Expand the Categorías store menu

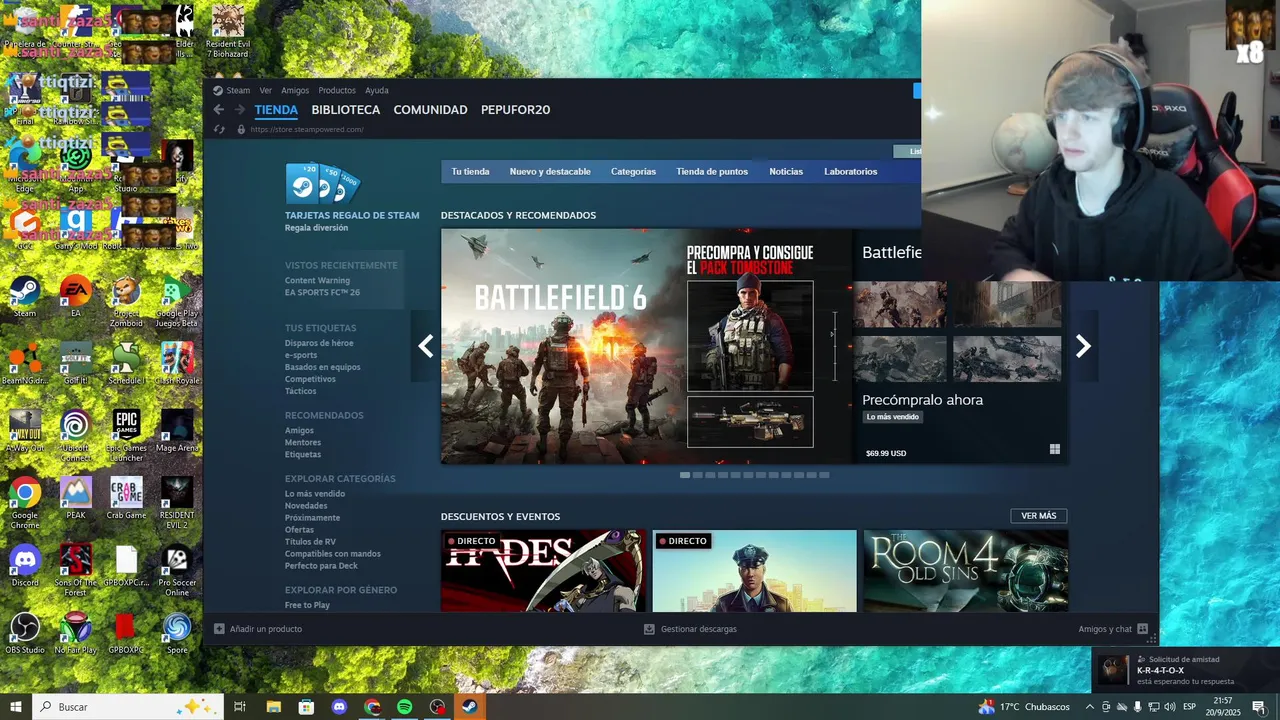point(633,172)
